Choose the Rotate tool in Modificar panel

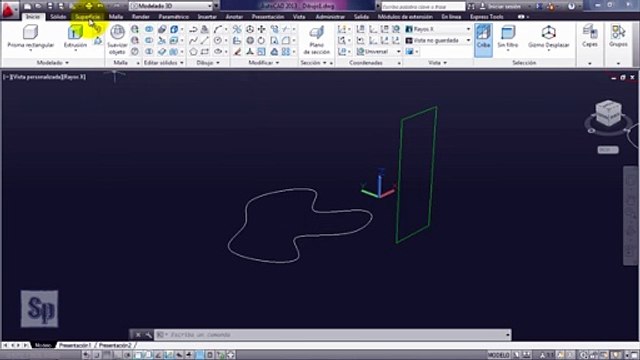coord(261,40)
